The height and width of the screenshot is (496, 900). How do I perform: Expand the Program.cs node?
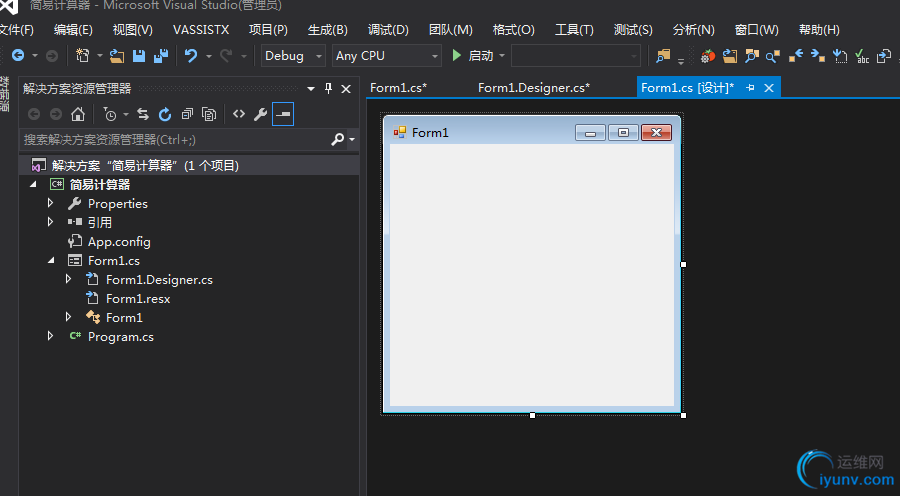[51, 336]
